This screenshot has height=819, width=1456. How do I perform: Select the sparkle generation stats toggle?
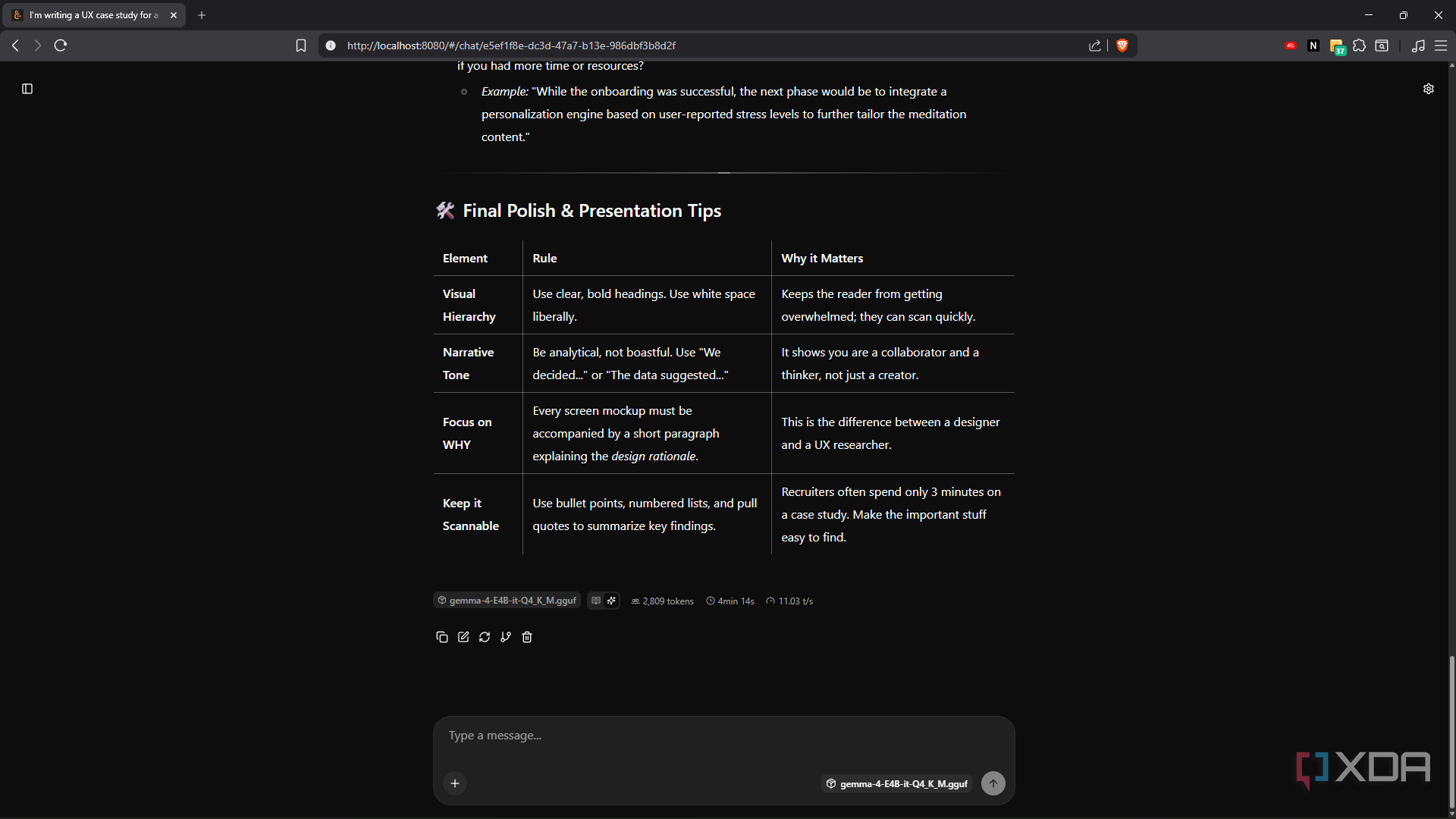611,601
